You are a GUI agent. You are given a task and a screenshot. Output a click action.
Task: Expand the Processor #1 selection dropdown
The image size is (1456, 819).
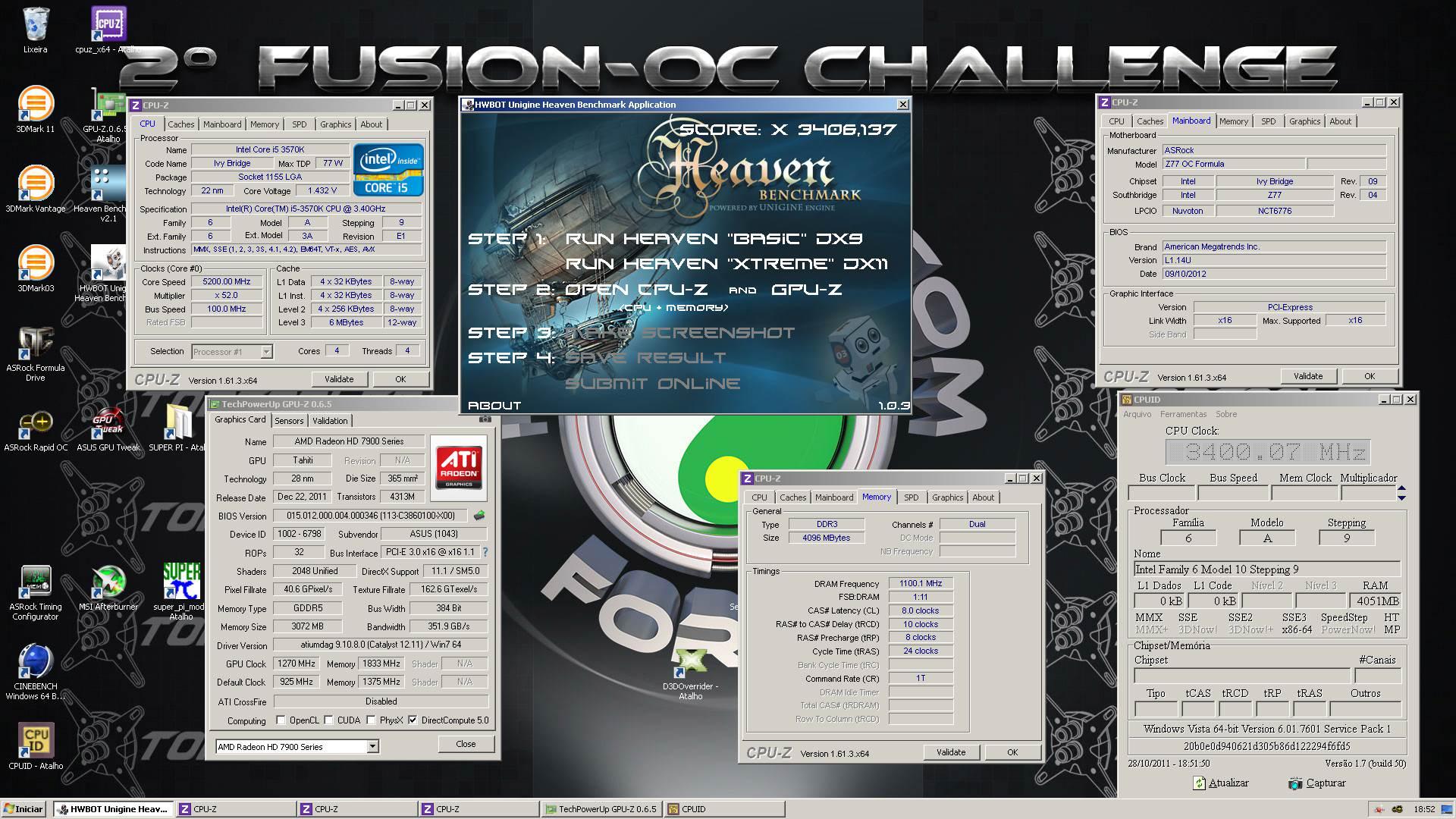[x=266, y=352]
